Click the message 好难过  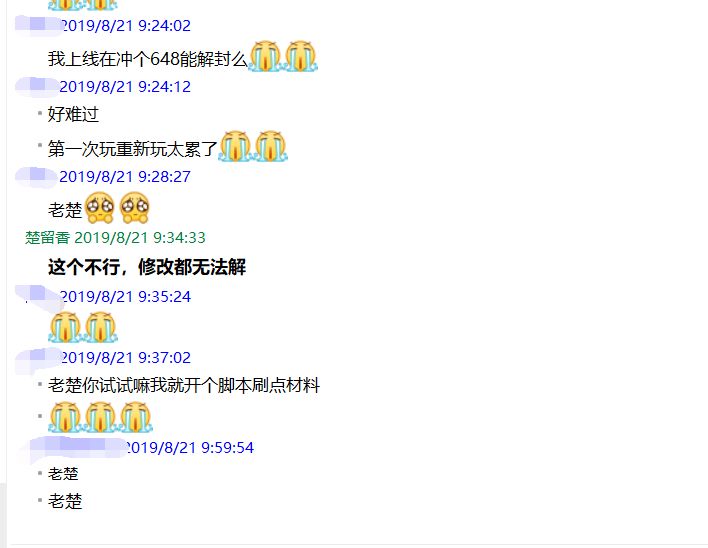tap(73, 114)
